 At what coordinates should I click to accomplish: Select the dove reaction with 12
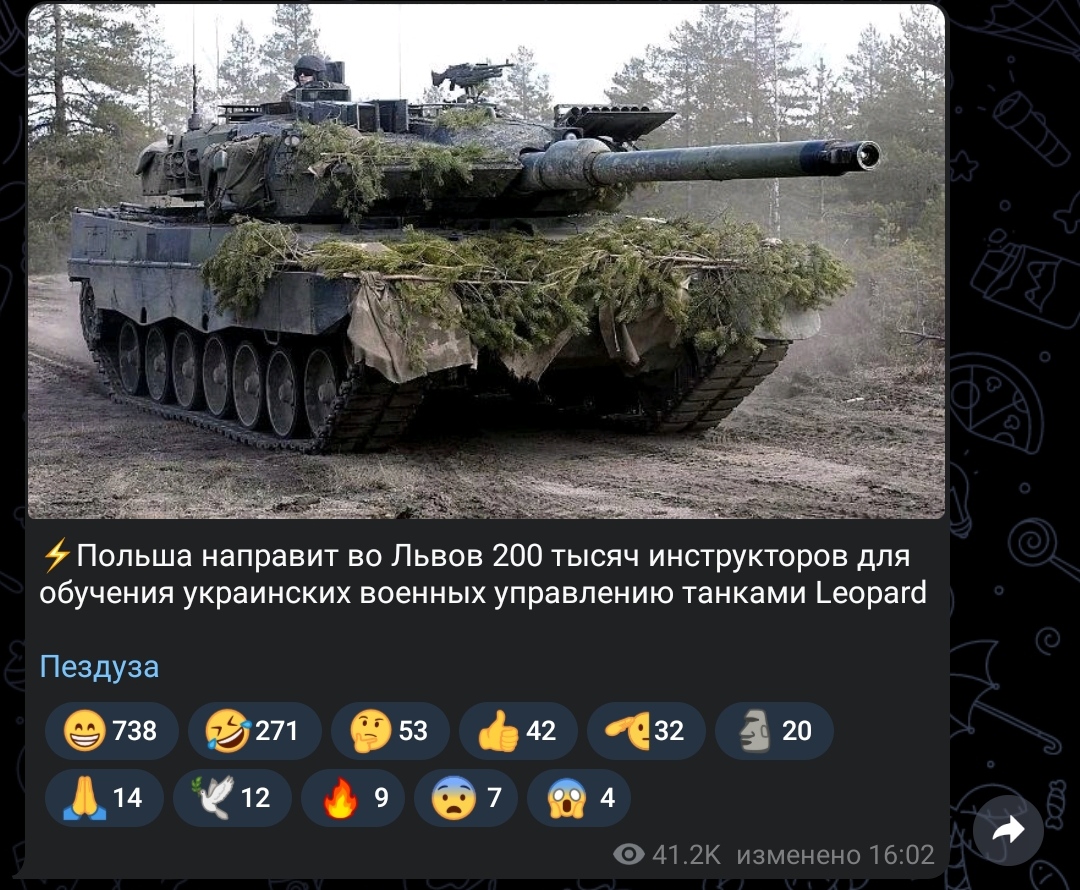click(232, 798)
